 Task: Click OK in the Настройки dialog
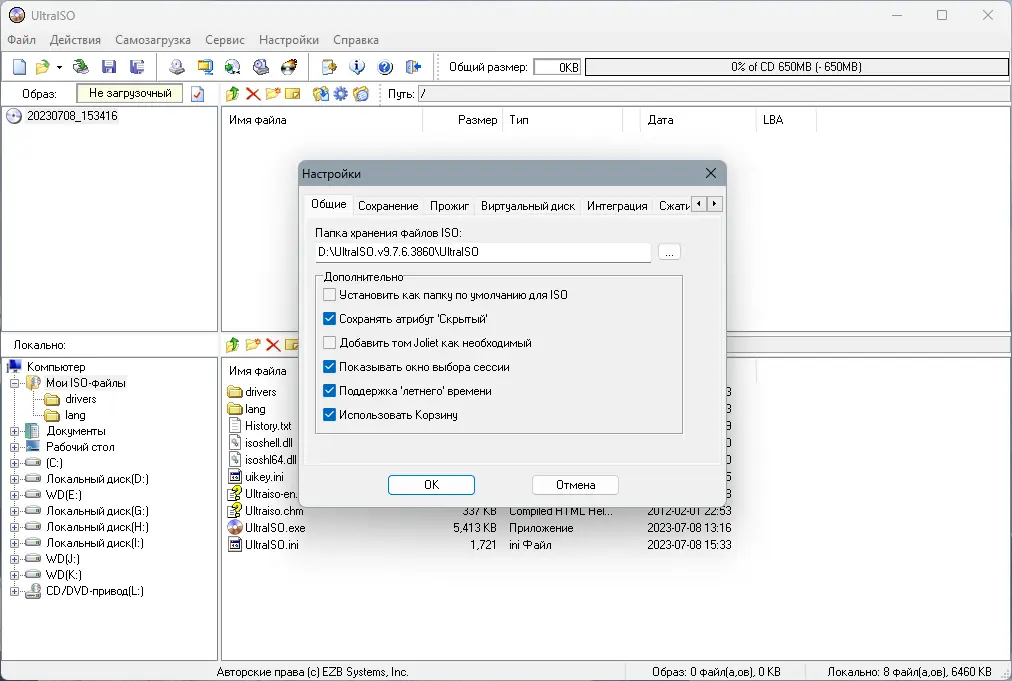tap(431, 485)
